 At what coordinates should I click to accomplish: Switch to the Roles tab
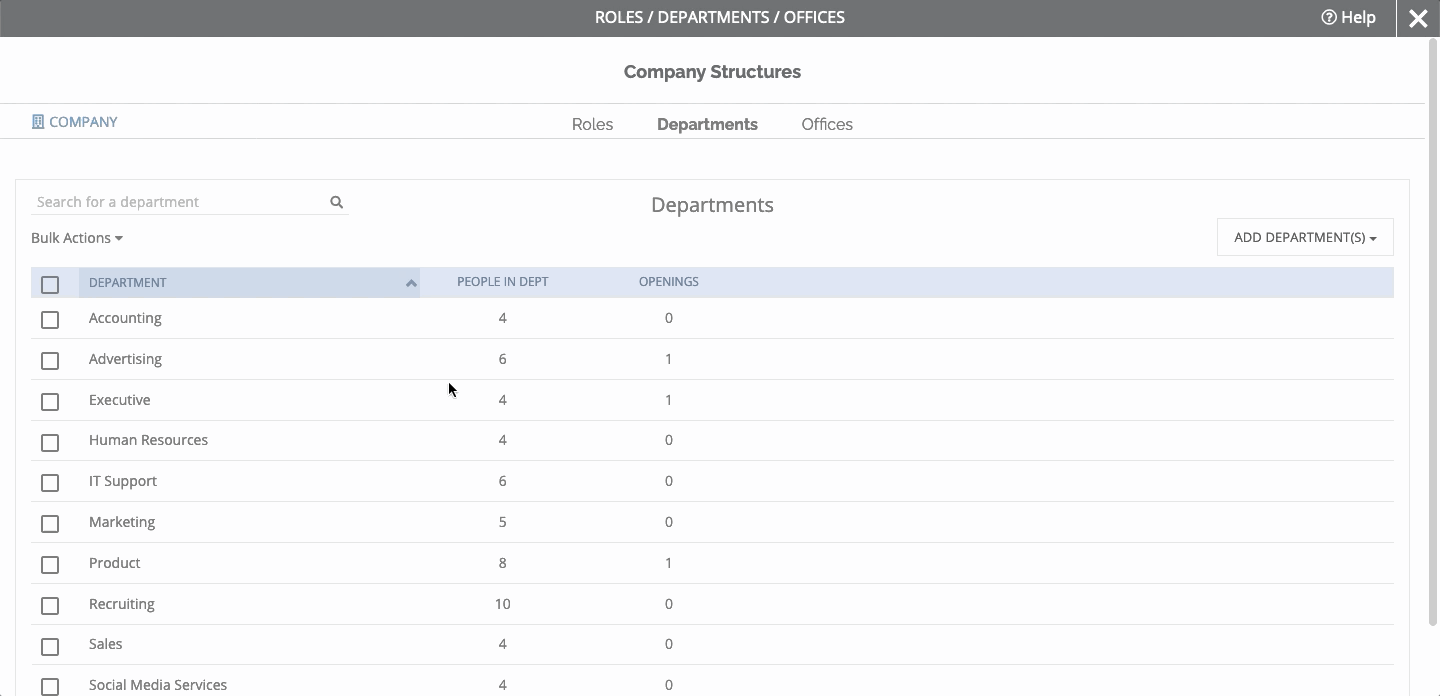[x=592, y=124]
